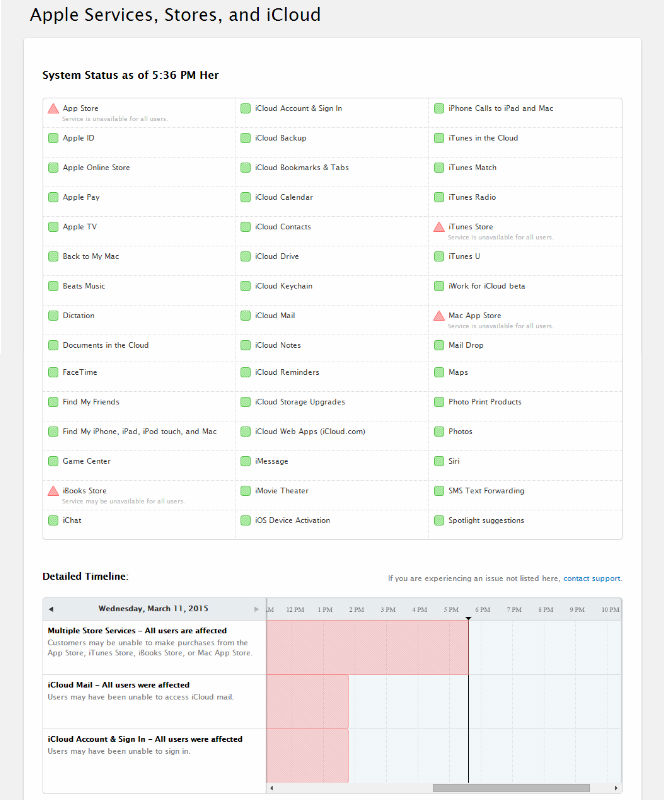Click the Documents in the Cloud service name
Screen dimensions: 664x801
(106, 345)
